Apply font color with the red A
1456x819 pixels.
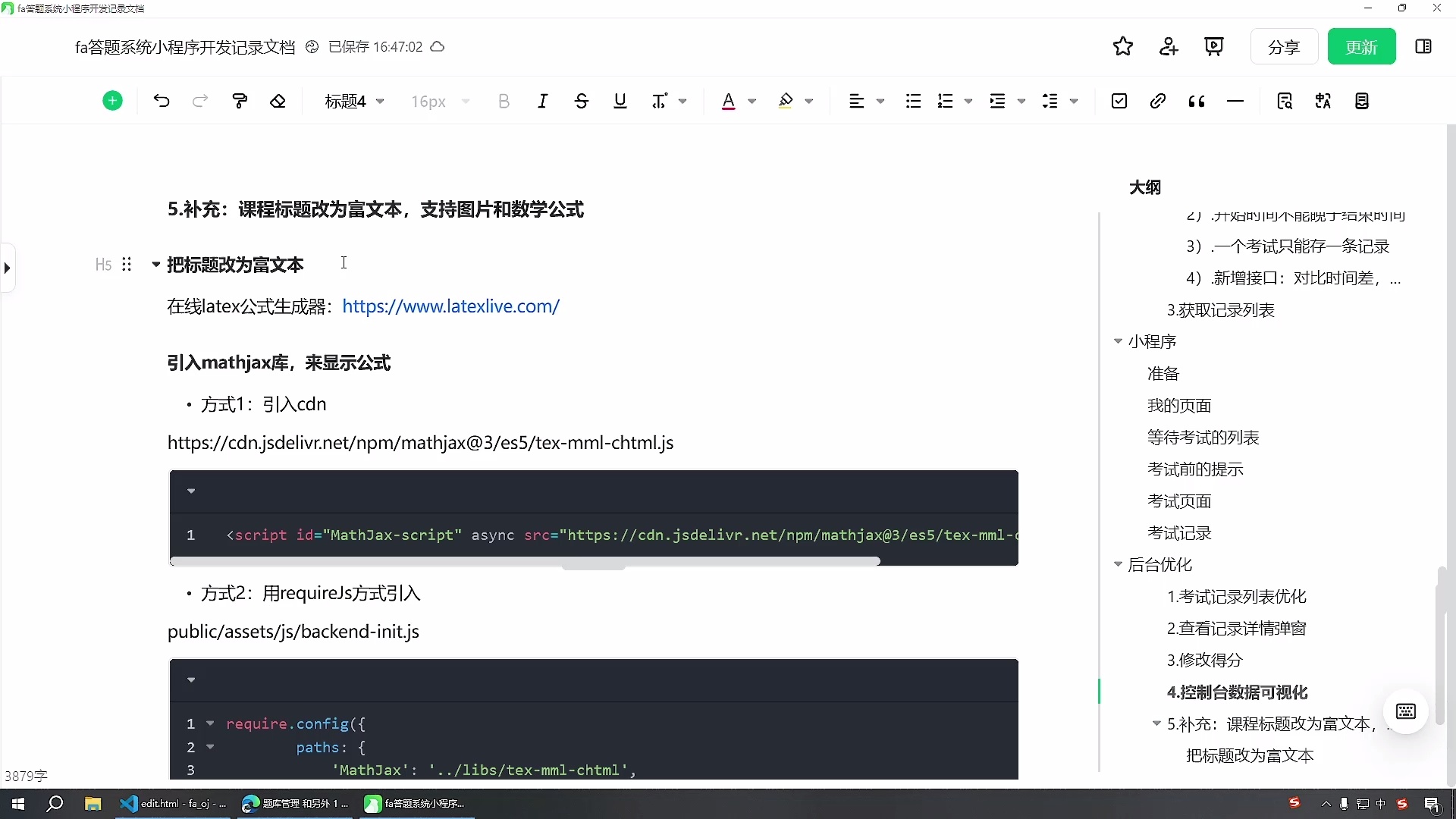pos(728,101)
